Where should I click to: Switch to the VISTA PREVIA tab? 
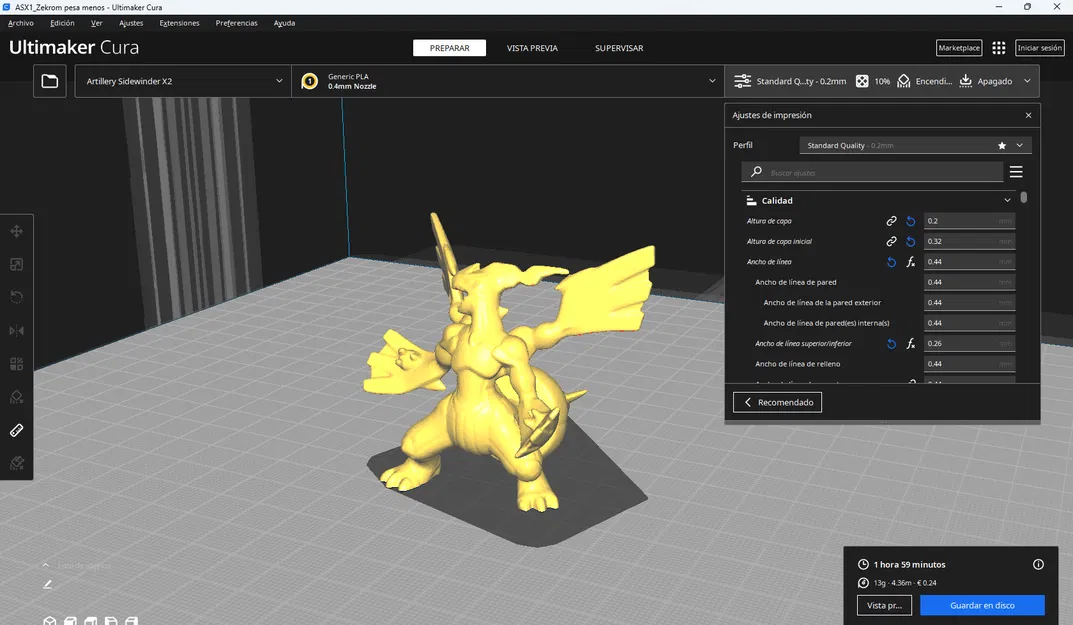coord(531,47)
